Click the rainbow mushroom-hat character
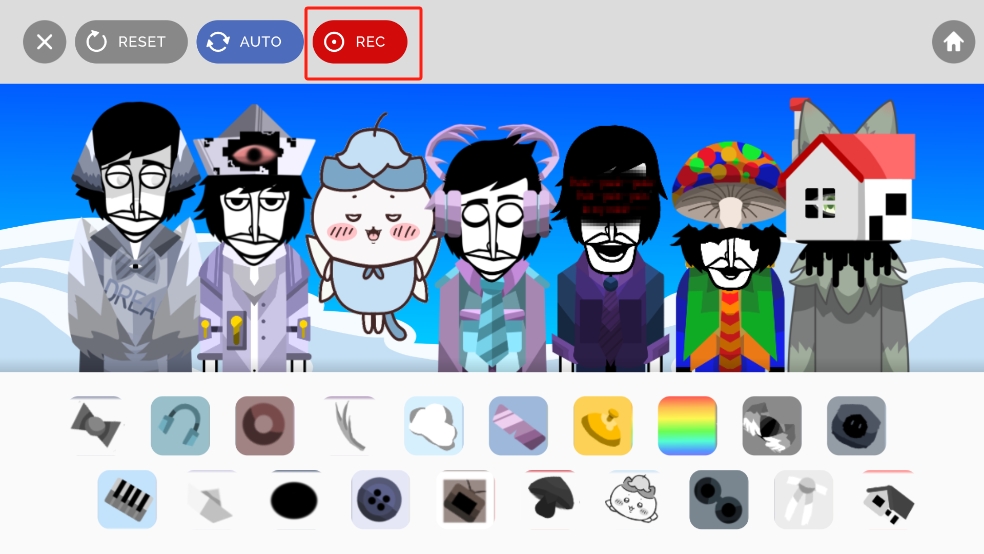 729,257
